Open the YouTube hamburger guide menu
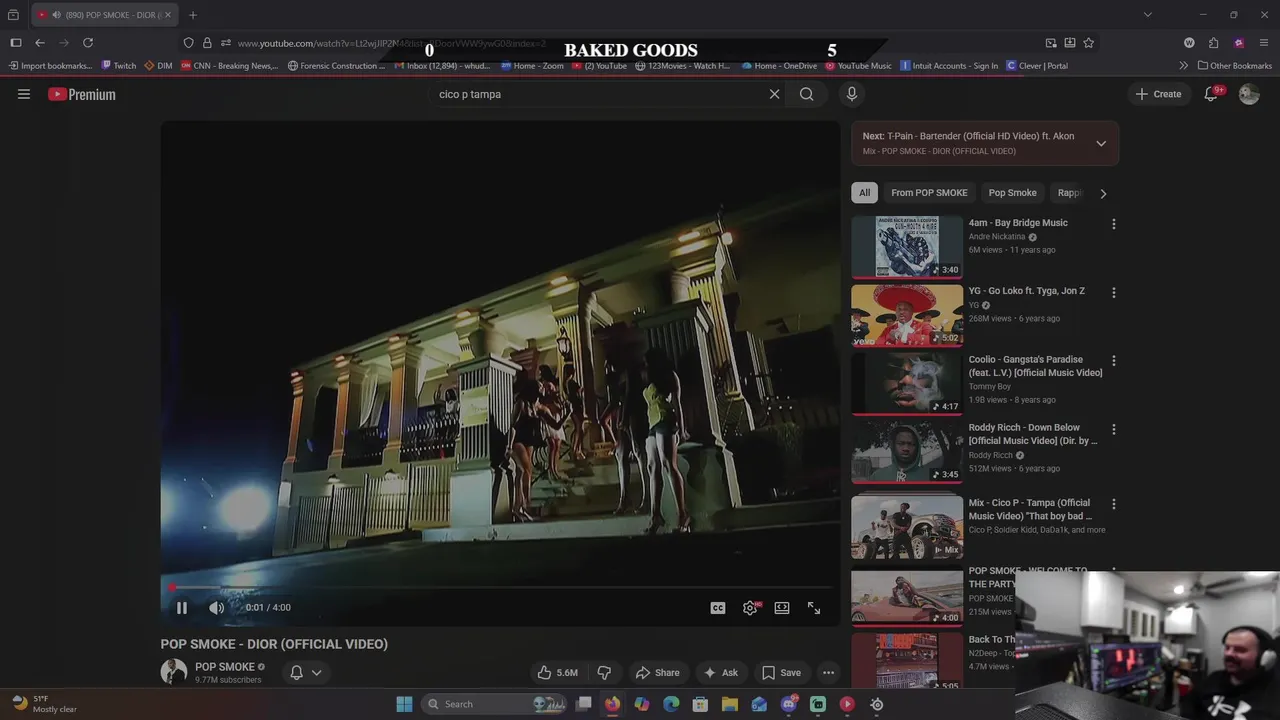The width and height of the screenshot is (1280, 720). 24,94
